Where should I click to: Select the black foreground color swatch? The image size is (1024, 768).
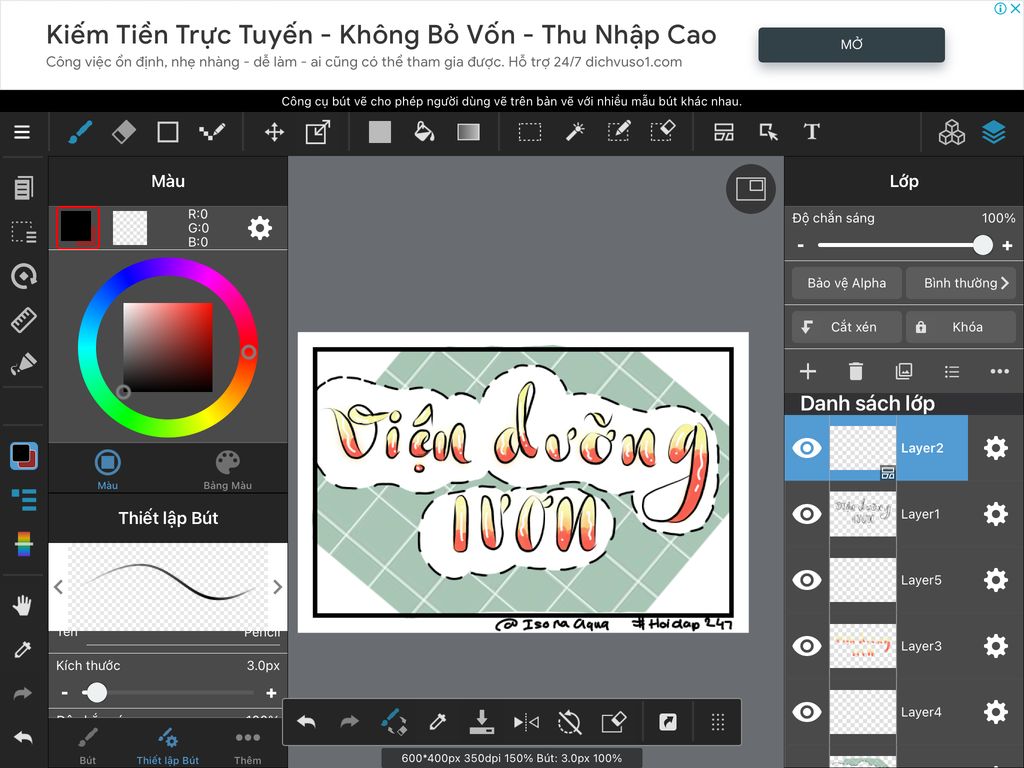click(78, 227)
